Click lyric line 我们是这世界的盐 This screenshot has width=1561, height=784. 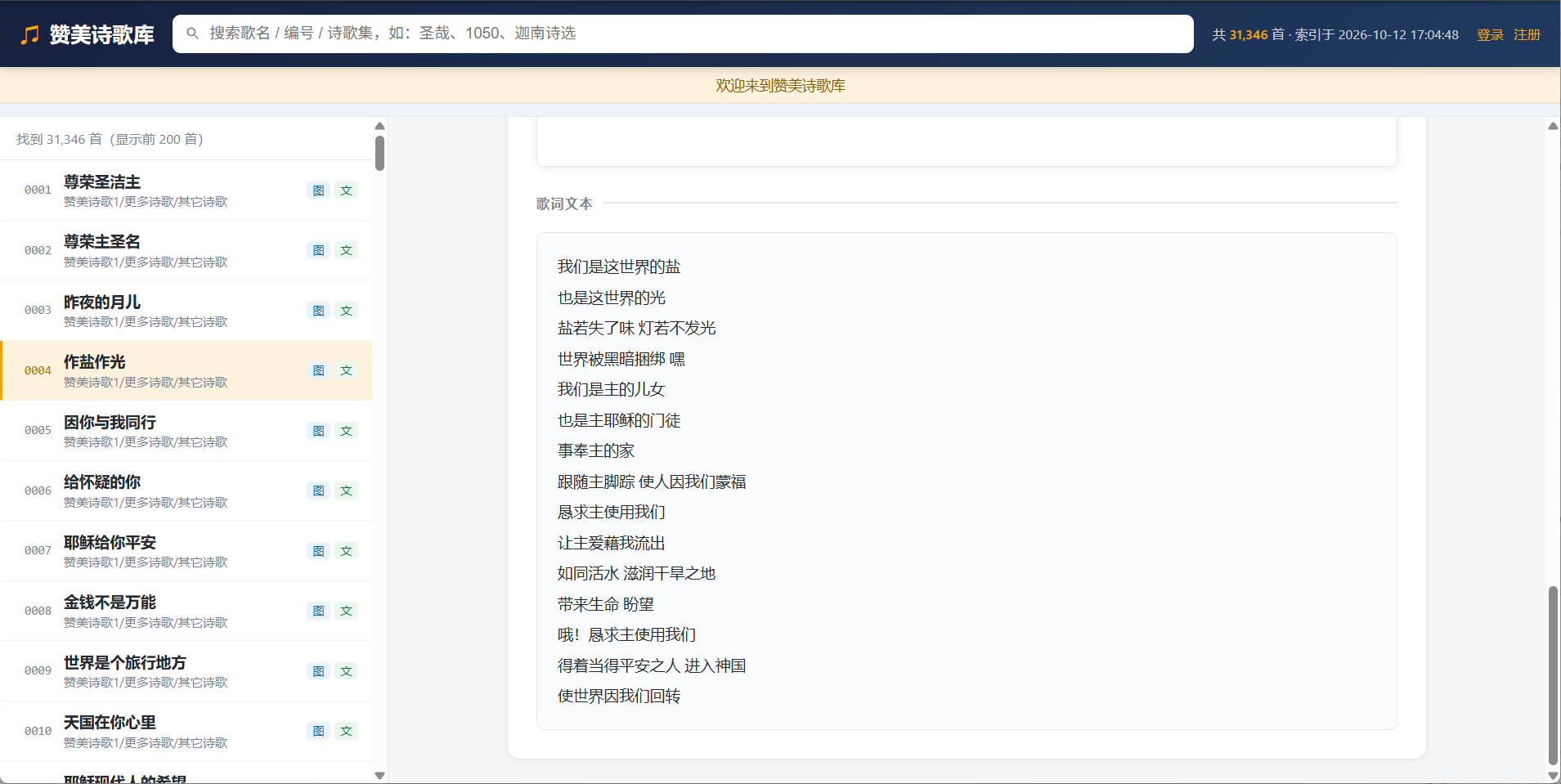(x=619, y=267)
